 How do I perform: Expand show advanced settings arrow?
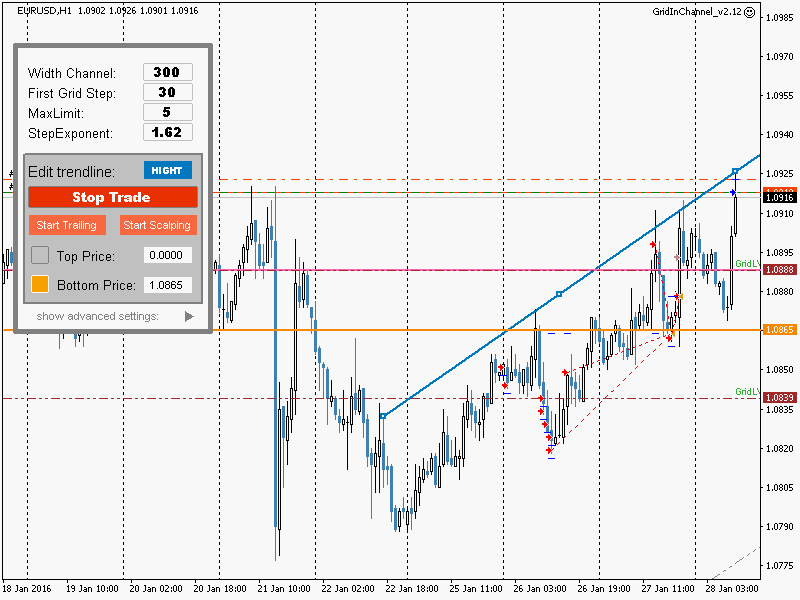[189, 316]
